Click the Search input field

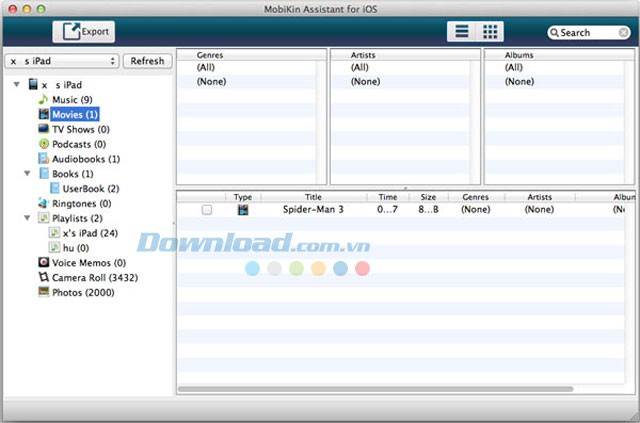(592, 33)
